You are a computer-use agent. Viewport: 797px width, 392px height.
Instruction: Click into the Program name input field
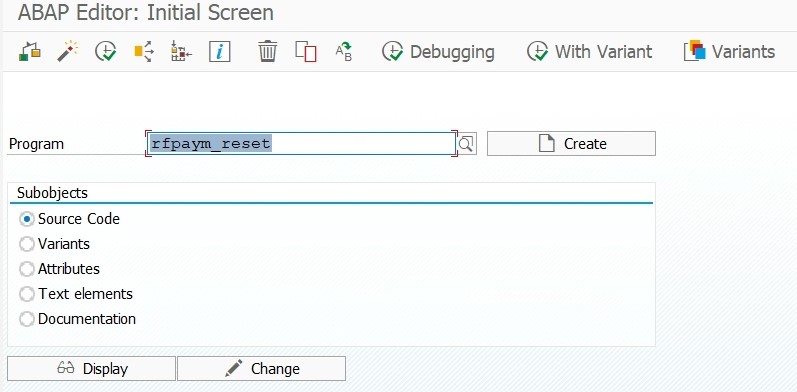click(301, 144)
